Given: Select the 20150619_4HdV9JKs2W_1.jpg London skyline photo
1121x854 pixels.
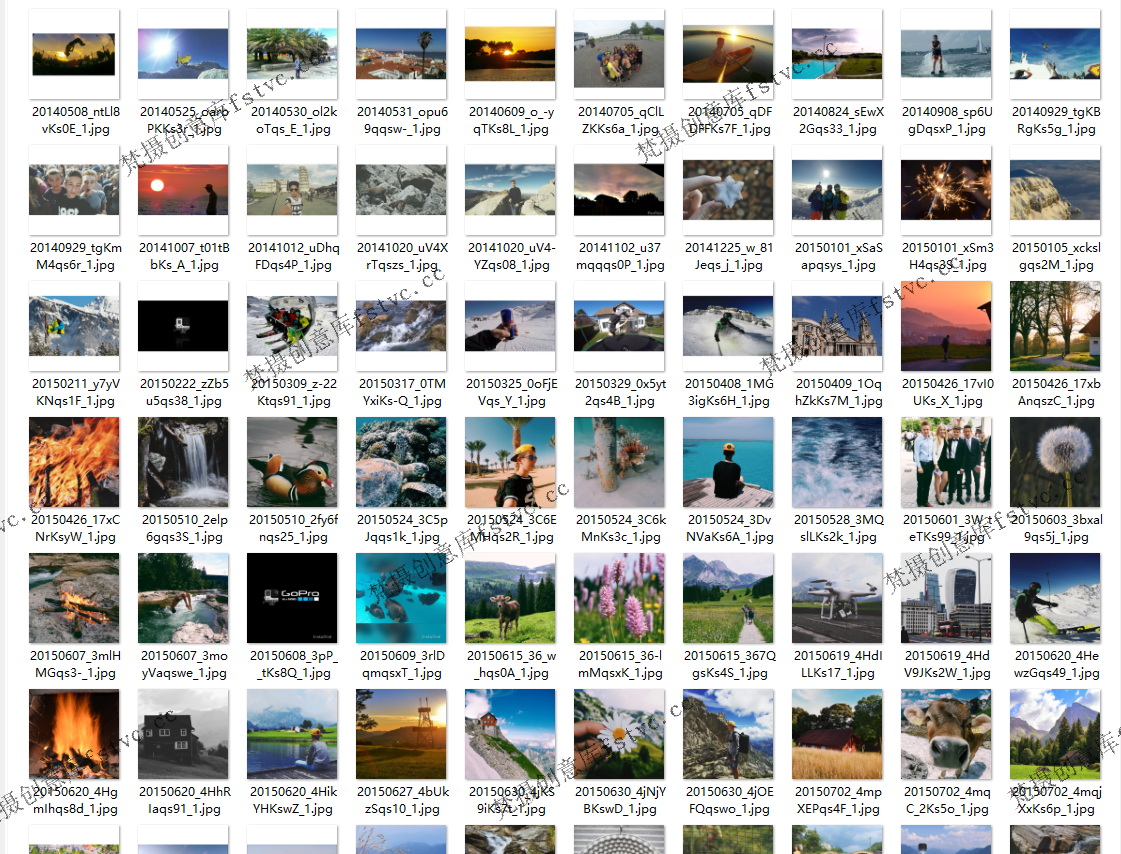Looking at the screenshot, I should pyautogui.click(x=946, y=598).
